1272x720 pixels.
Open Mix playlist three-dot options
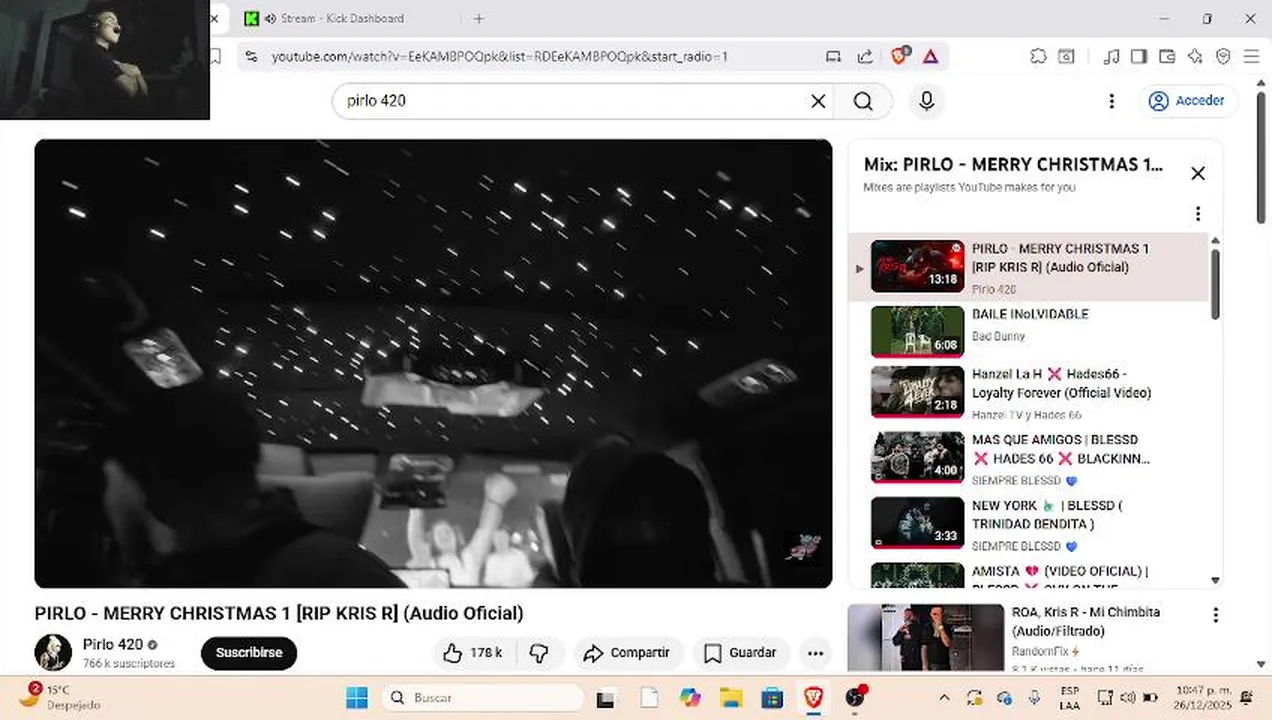point(1197,213)
